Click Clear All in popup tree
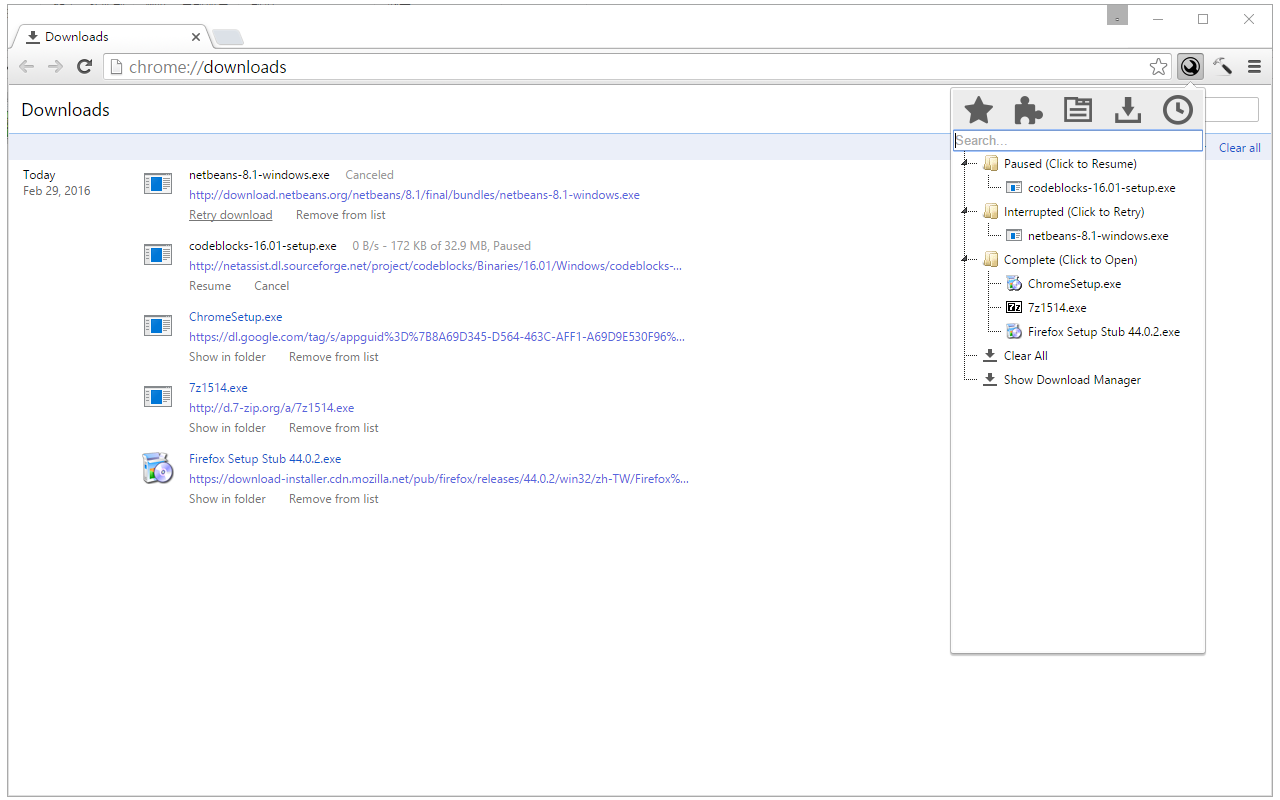1280x800 pixels. (1026, 355)
